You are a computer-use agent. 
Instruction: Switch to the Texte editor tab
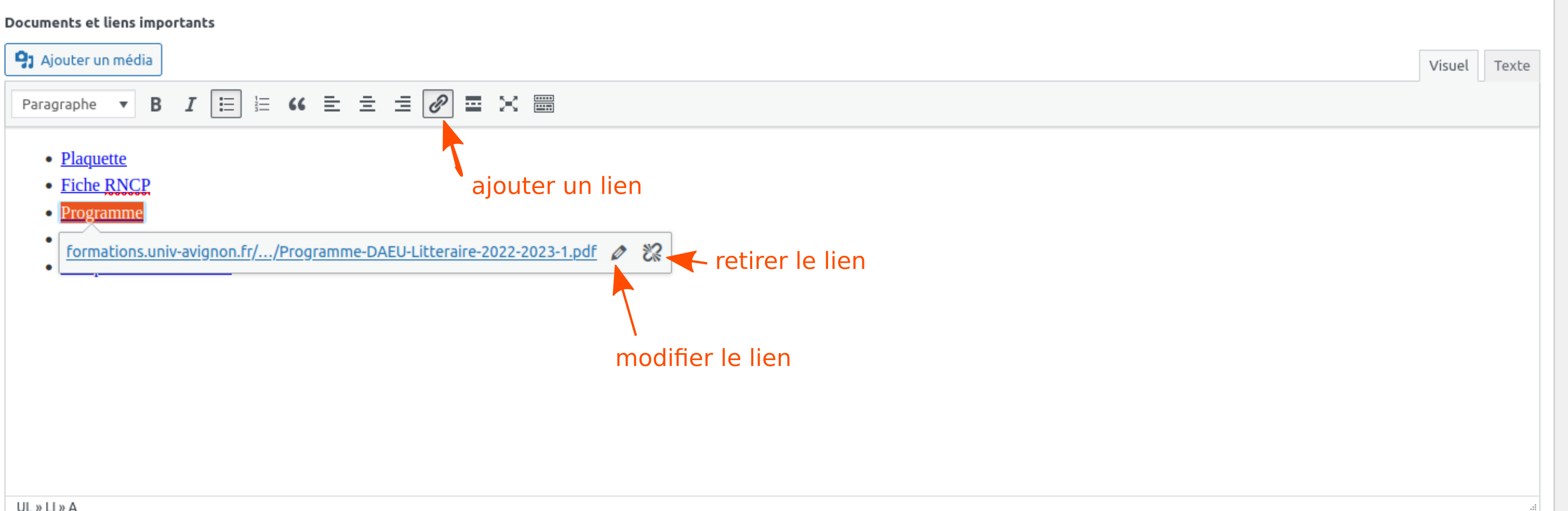tap(1511, 66)
